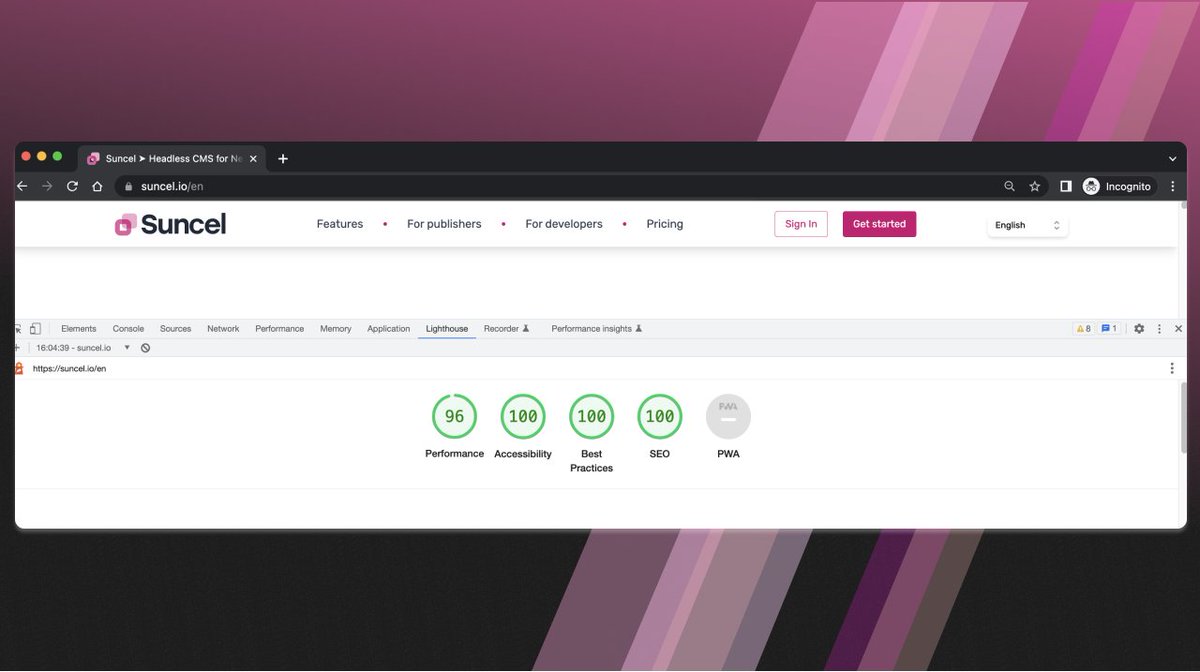Expand the tab search chevron
Viewport: 1200px width, 672px height.
pos(1173,158)
